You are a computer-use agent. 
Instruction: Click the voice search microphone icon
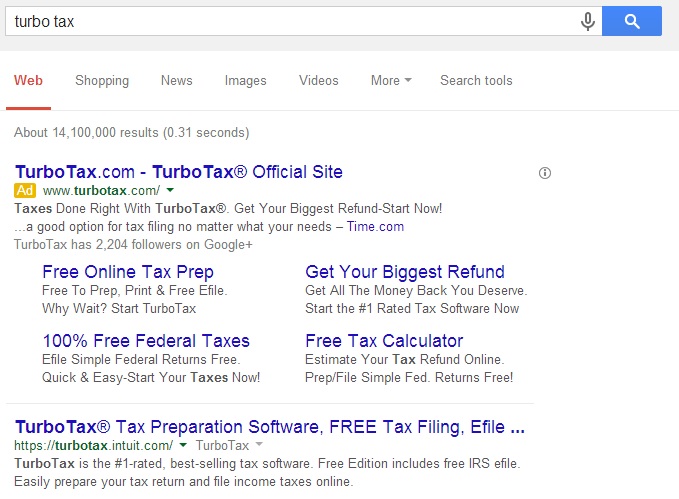[588, 21]
